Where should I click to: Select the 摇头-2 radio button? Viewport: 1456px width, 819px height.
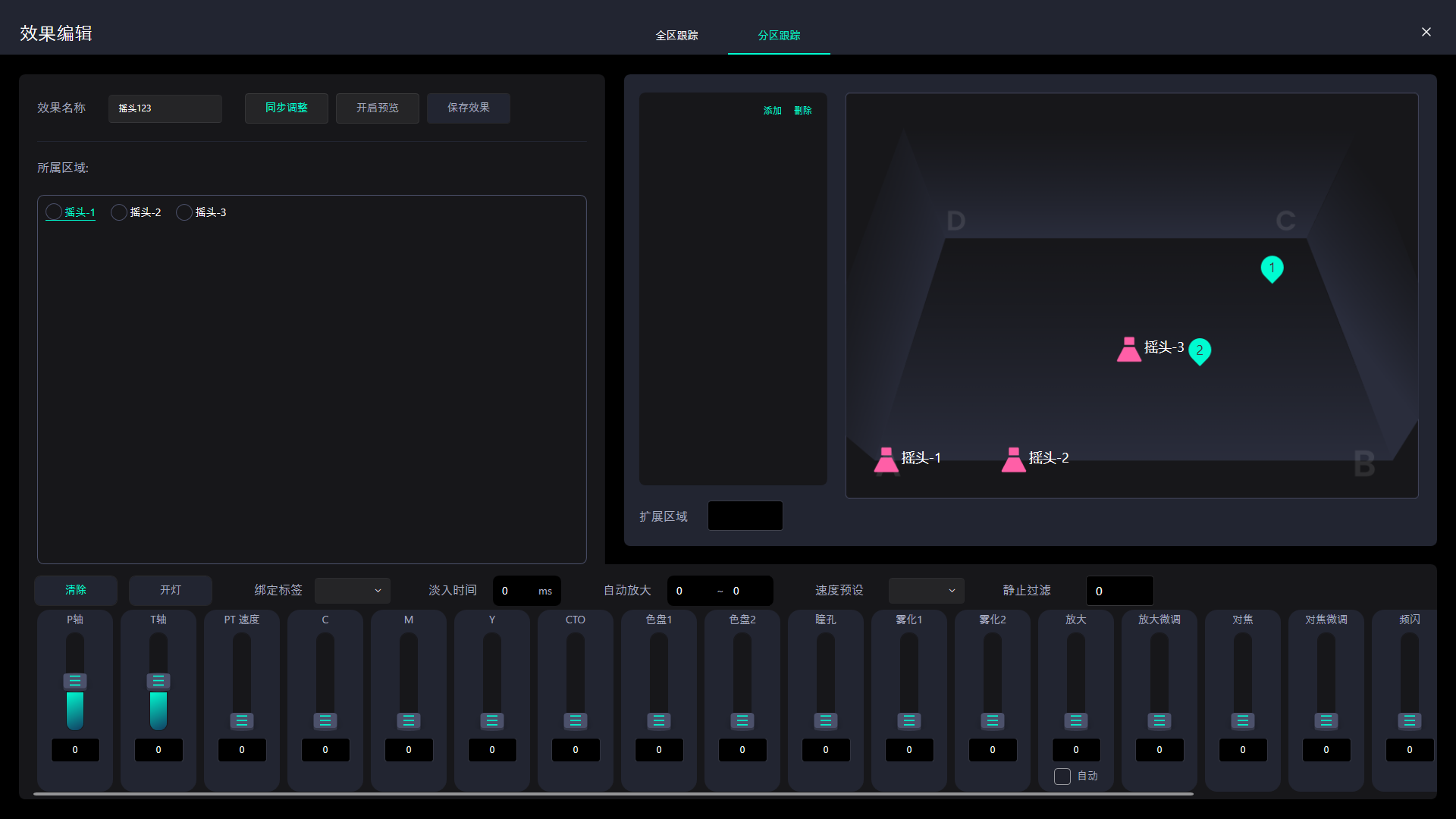point(119,212)
